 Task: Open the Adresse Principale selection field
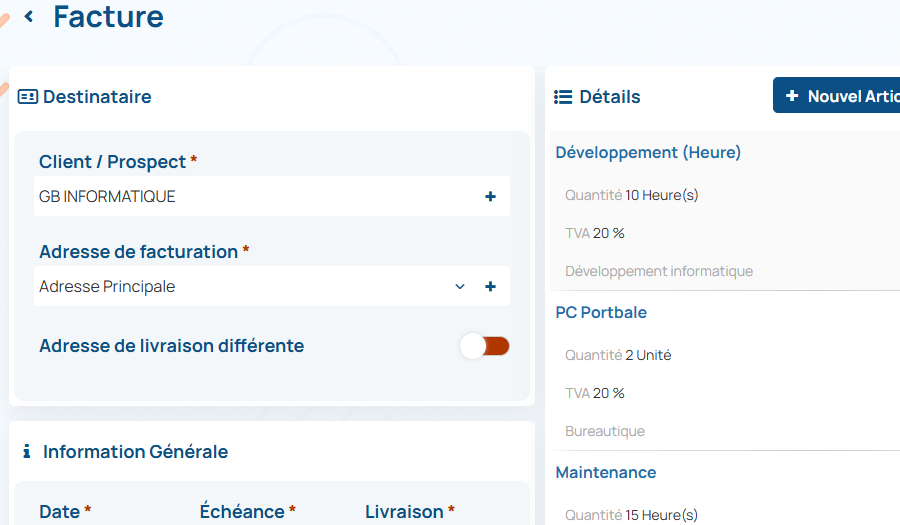coord(240,287)
